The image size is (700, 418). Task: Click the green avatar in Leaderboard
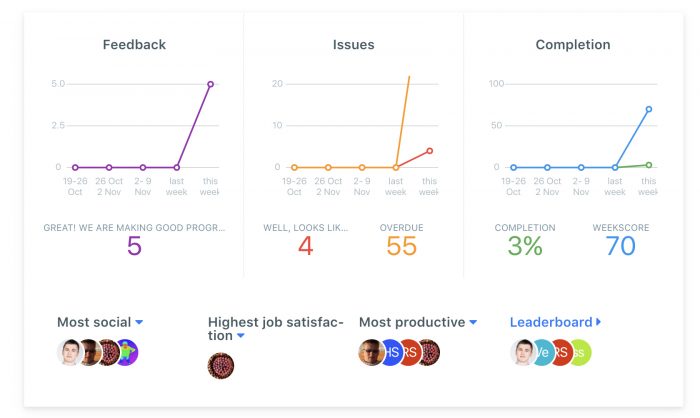click(x=581, y=352)
